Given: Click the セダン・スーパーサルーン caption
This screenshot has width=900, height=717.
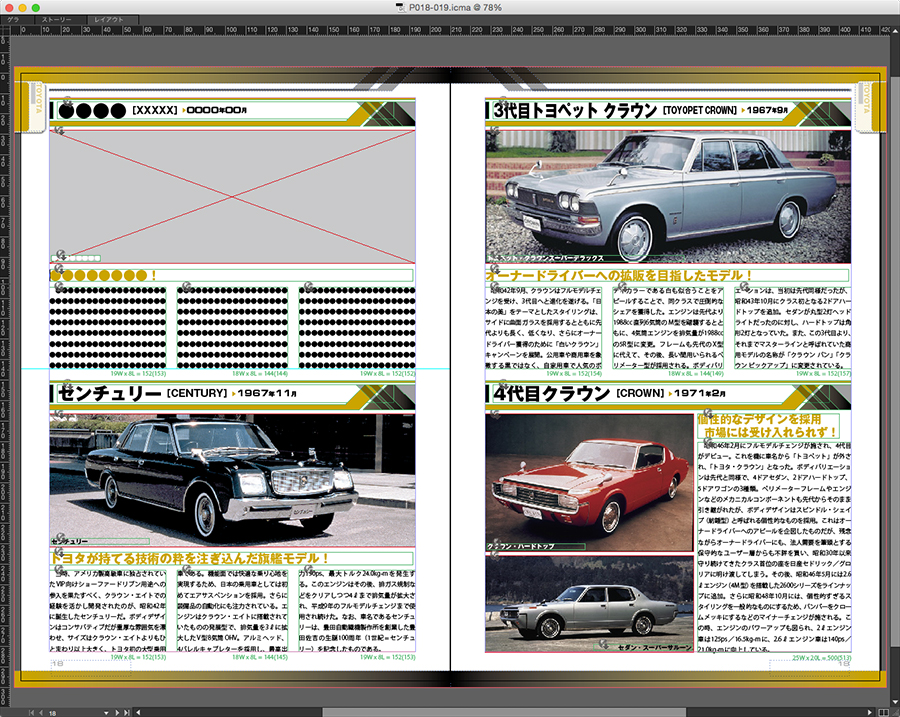Looking at the screenshot, I should tap(655, 647).
